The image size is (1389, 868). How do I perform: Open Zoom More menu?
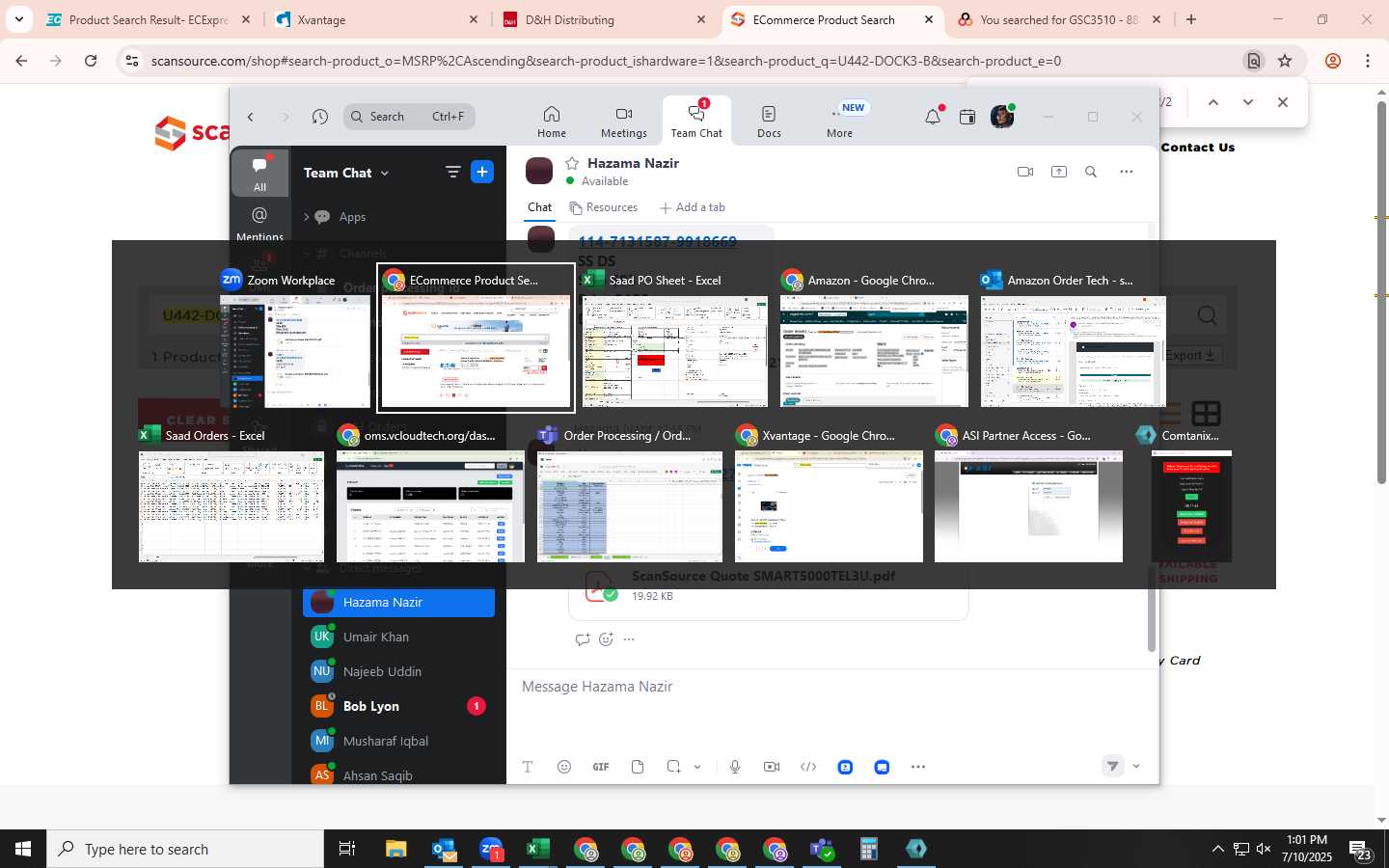[x=839, y=122]
